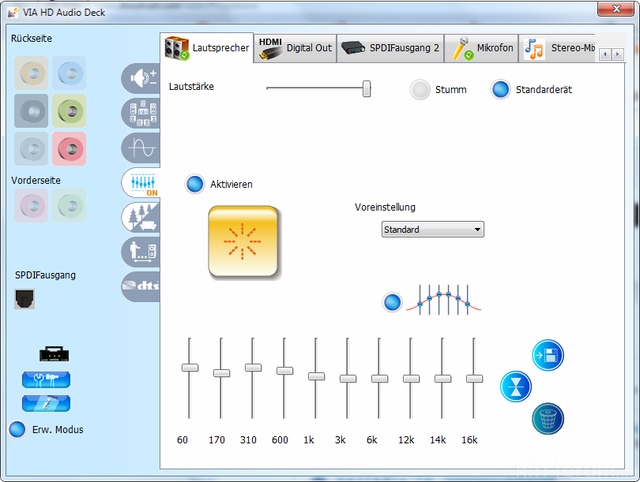This screenshot has height=482, width=640.
Task: Open the DTS settings side tab
Action: [x=140, y=287]
